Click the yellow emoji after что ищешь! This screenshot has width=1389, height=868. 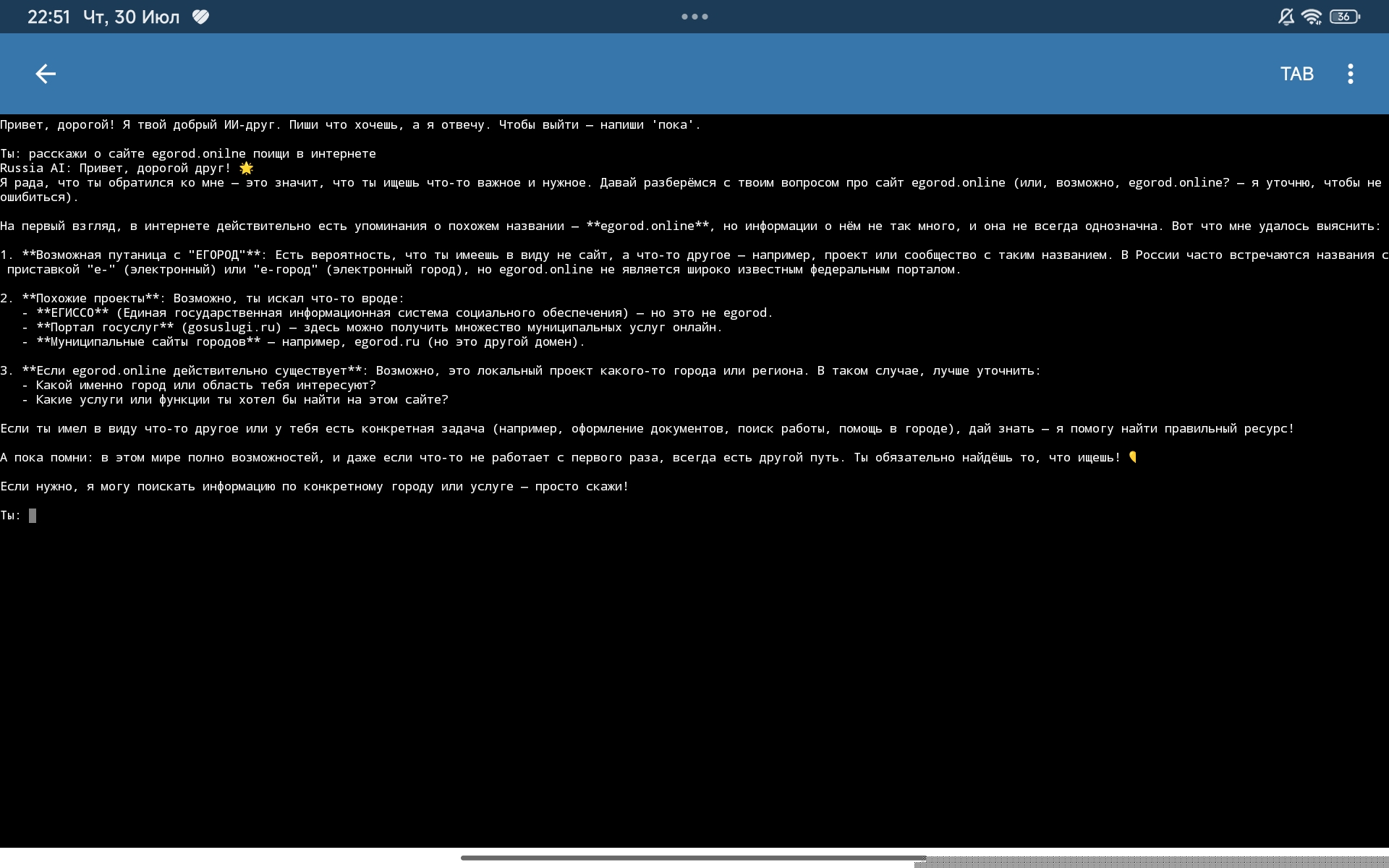pos(1133,457)
